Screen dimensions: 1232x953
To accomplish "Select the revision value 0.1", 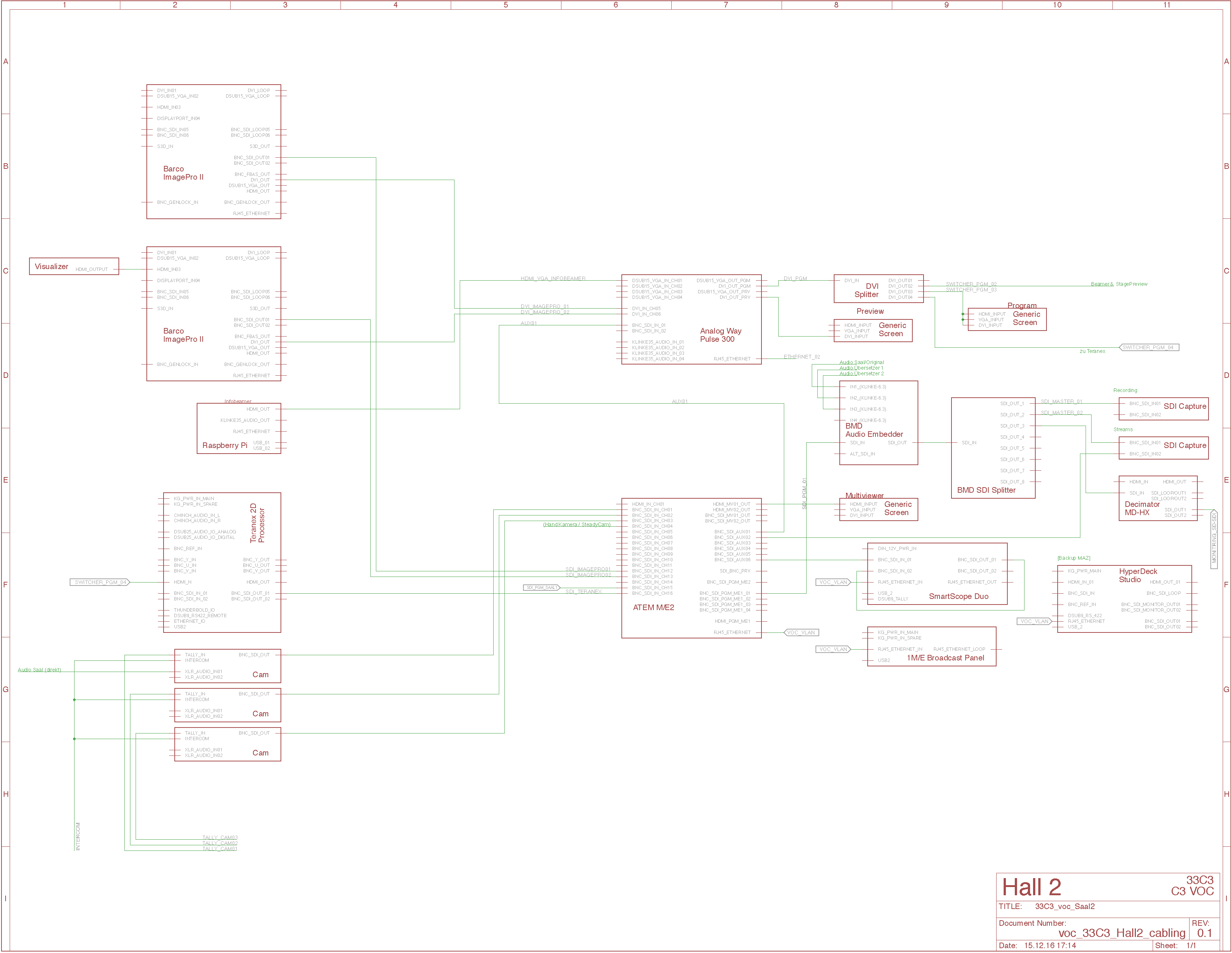I will coord(1204,933).
